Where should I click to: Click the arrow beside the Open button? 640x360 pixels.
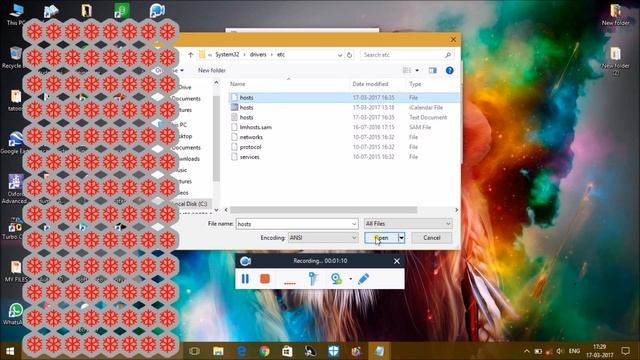(x=402, y=238)
